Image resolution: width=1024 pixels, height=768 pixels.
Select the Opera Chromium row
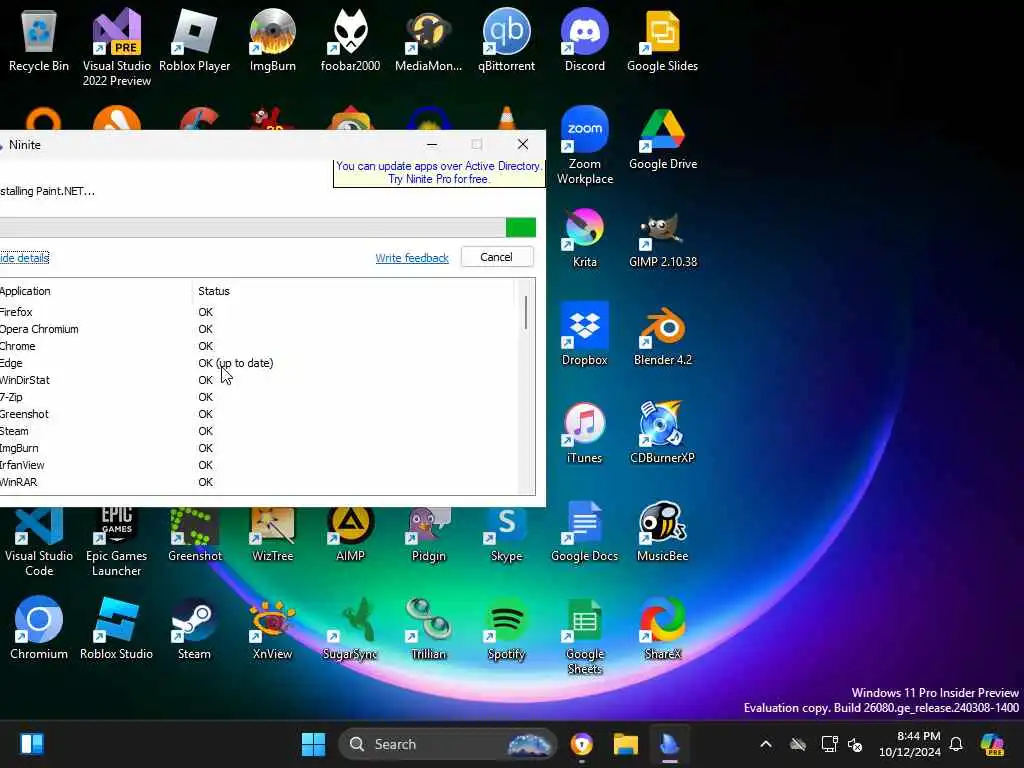point(257,329)
